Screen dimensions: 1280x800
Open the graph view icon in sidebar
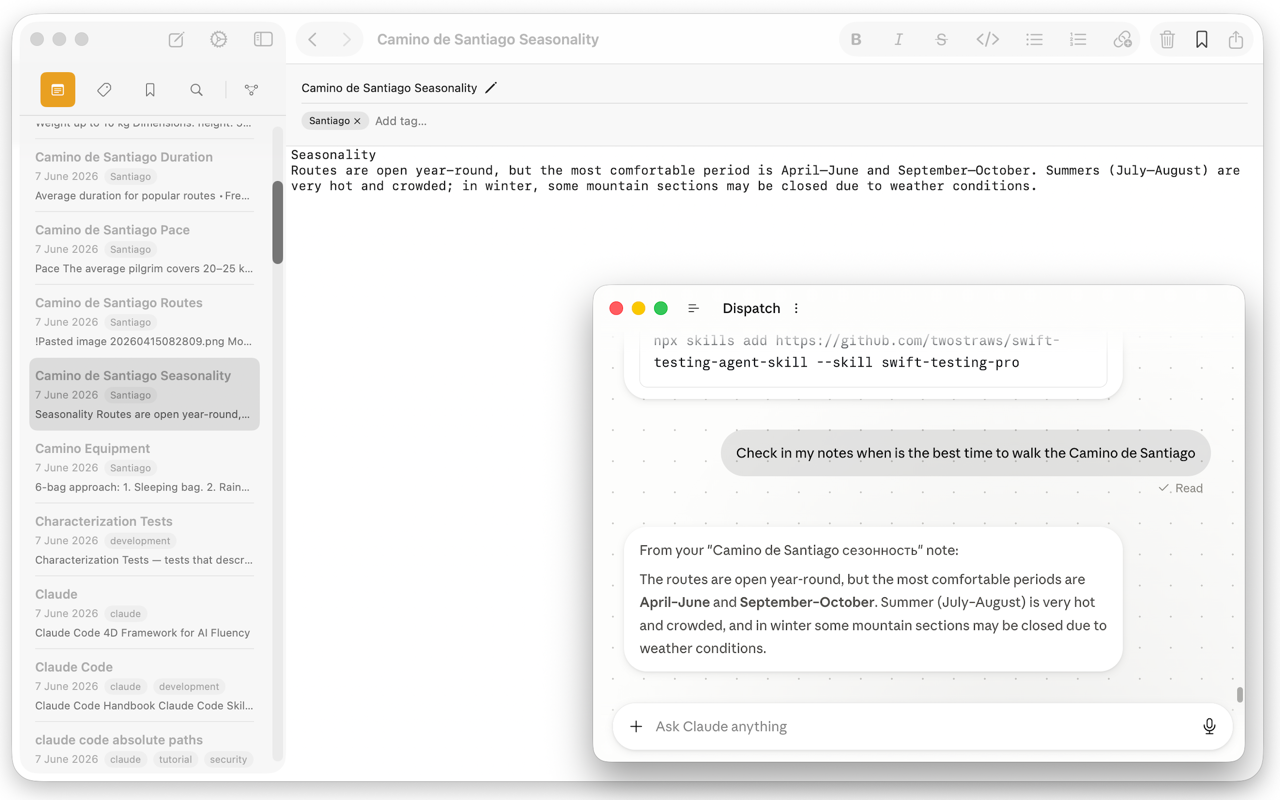251,90
